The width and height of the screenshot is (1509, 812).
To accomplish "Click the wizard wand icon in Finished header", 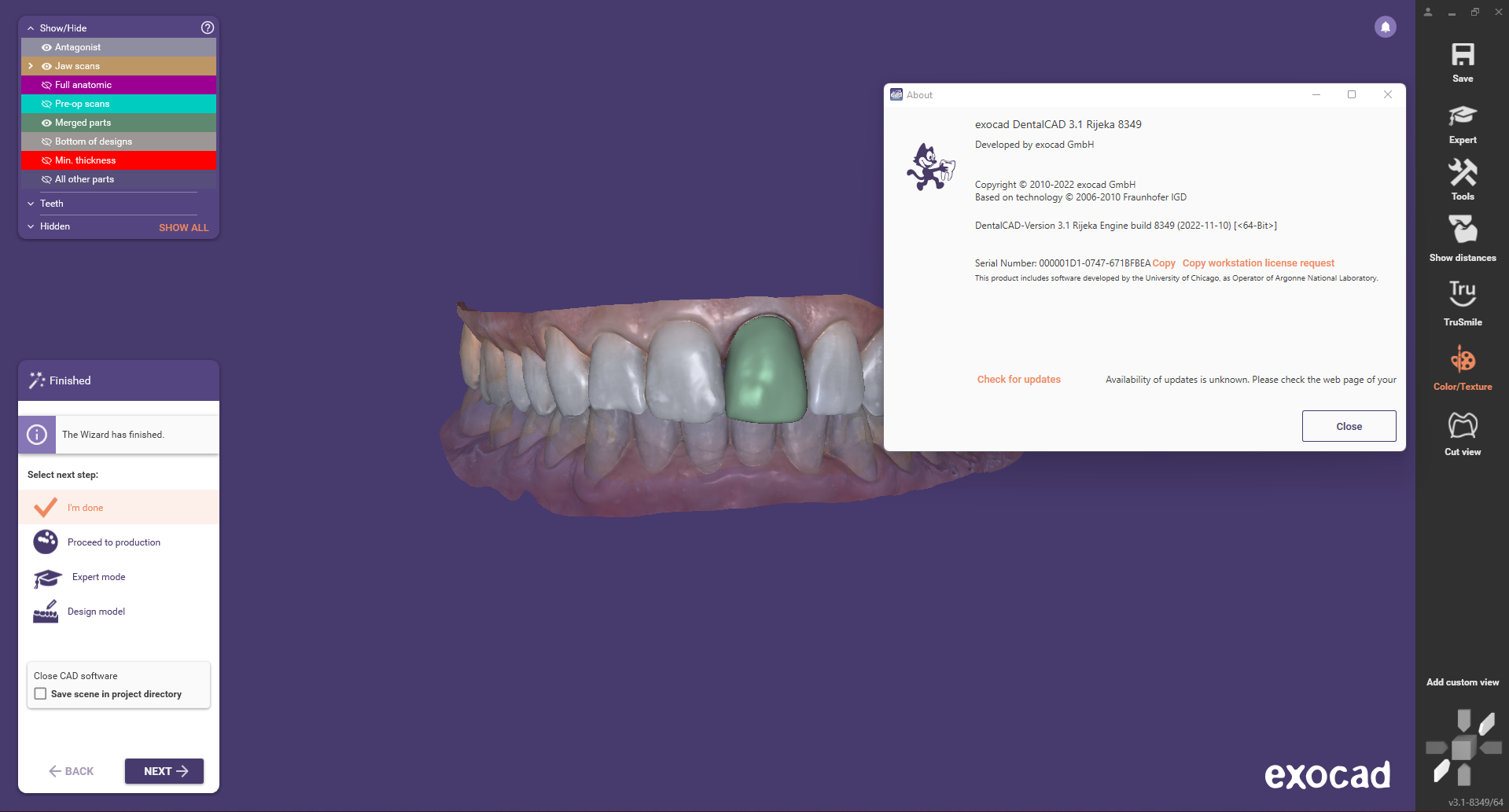I will coord(37,380).
